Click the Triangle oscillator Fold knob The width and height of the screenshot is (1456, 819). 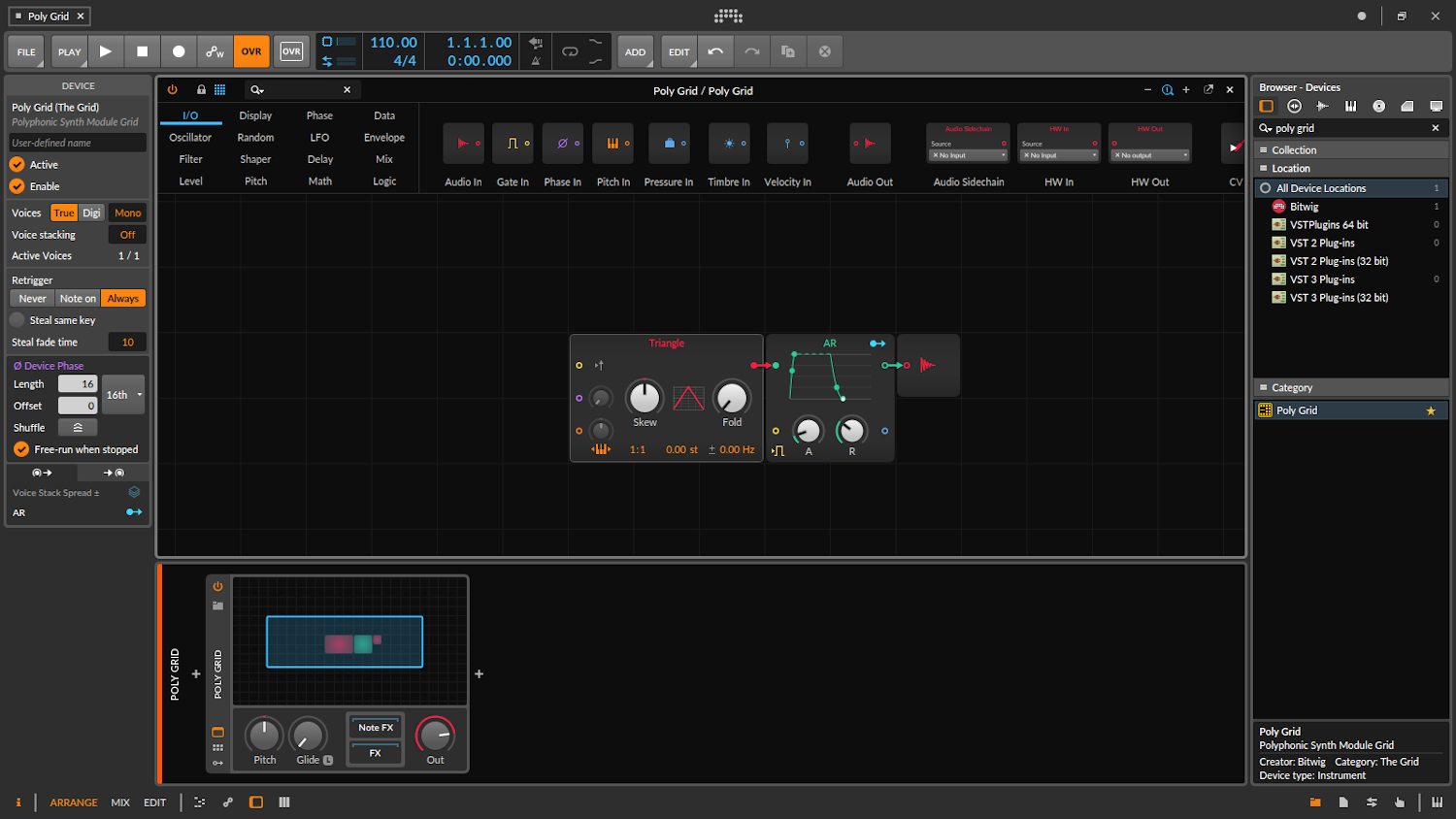[x=732, y=397]
